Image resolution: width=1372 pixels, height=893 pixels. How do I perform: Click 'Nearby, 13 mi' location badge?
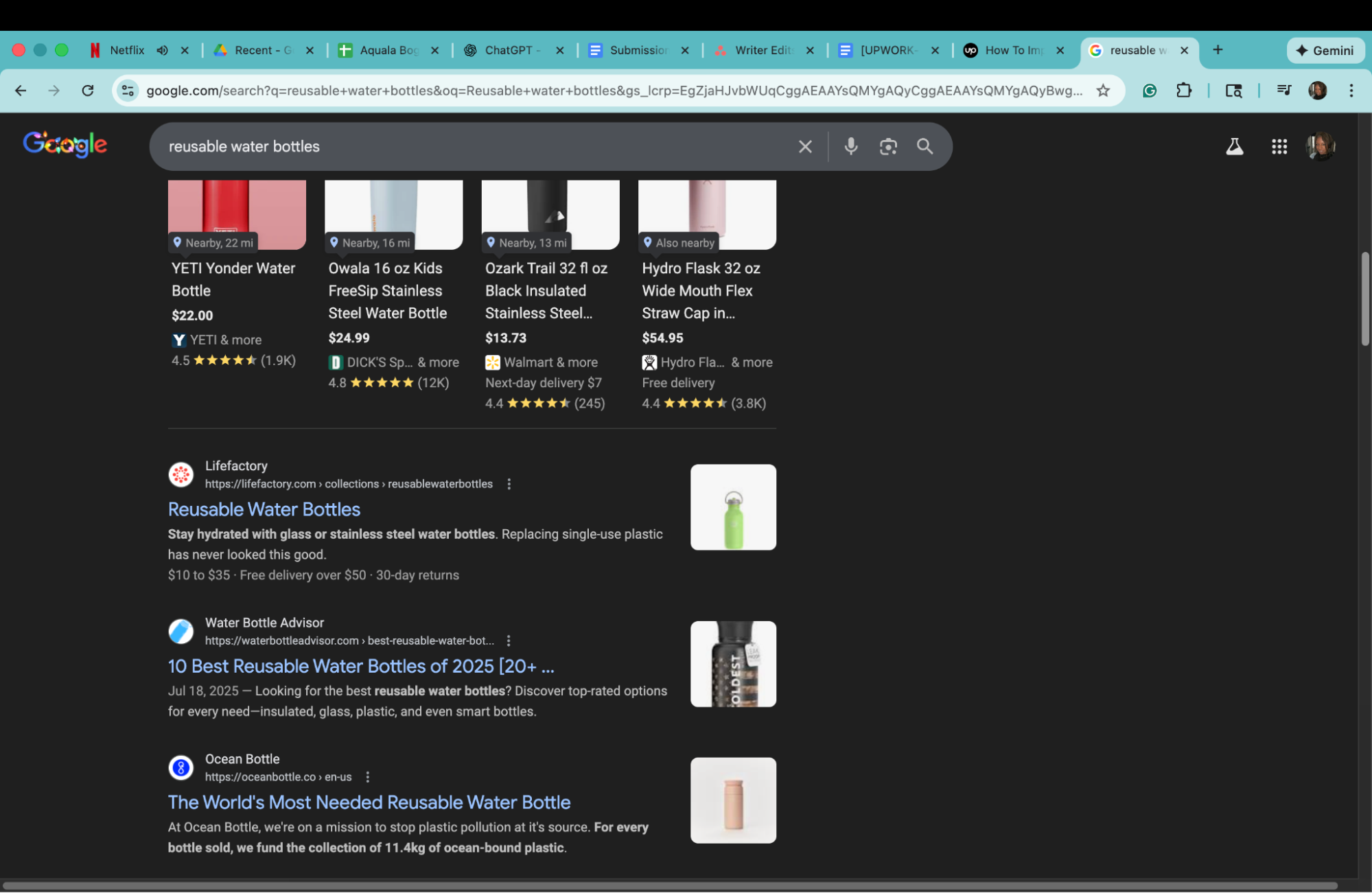click(x=526, y=242)
